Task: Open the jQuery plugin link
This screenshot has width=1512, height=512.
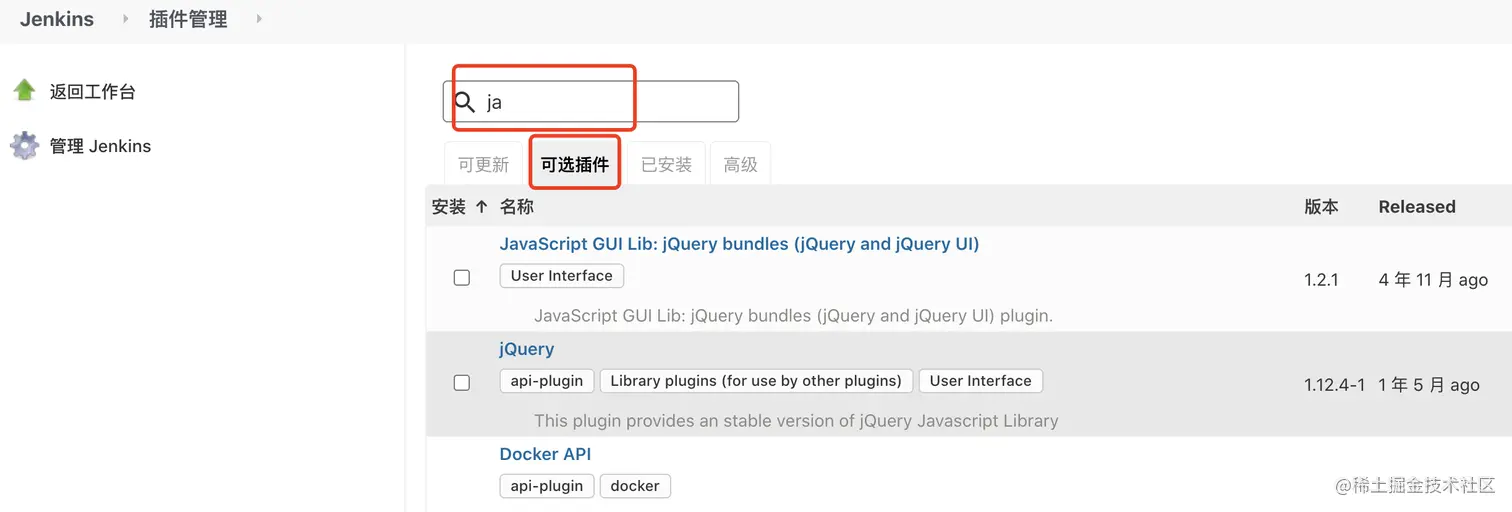Action: pyautogui.click(x=527, y=349)
